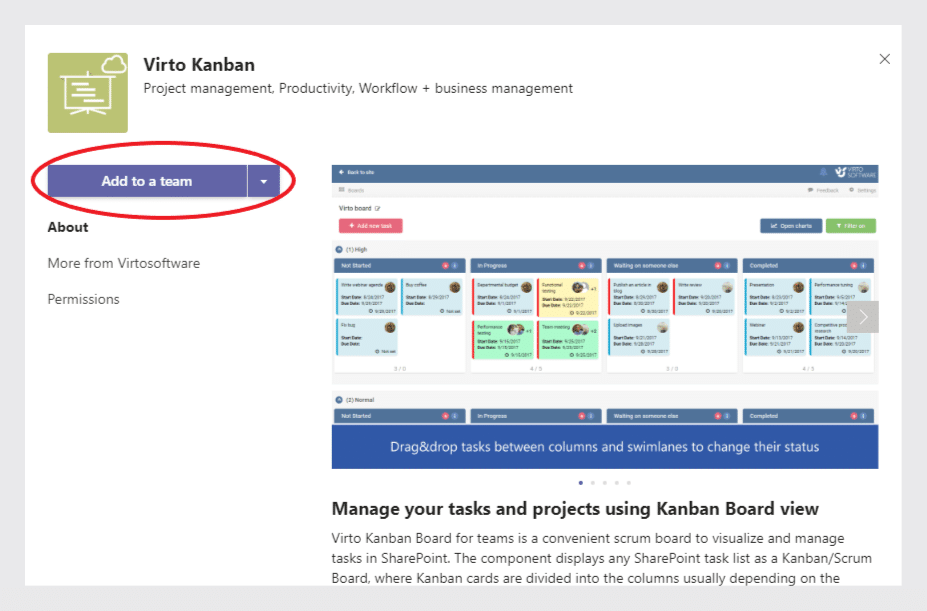Click the Virto Kanban title text

click(x=199, y=64)
